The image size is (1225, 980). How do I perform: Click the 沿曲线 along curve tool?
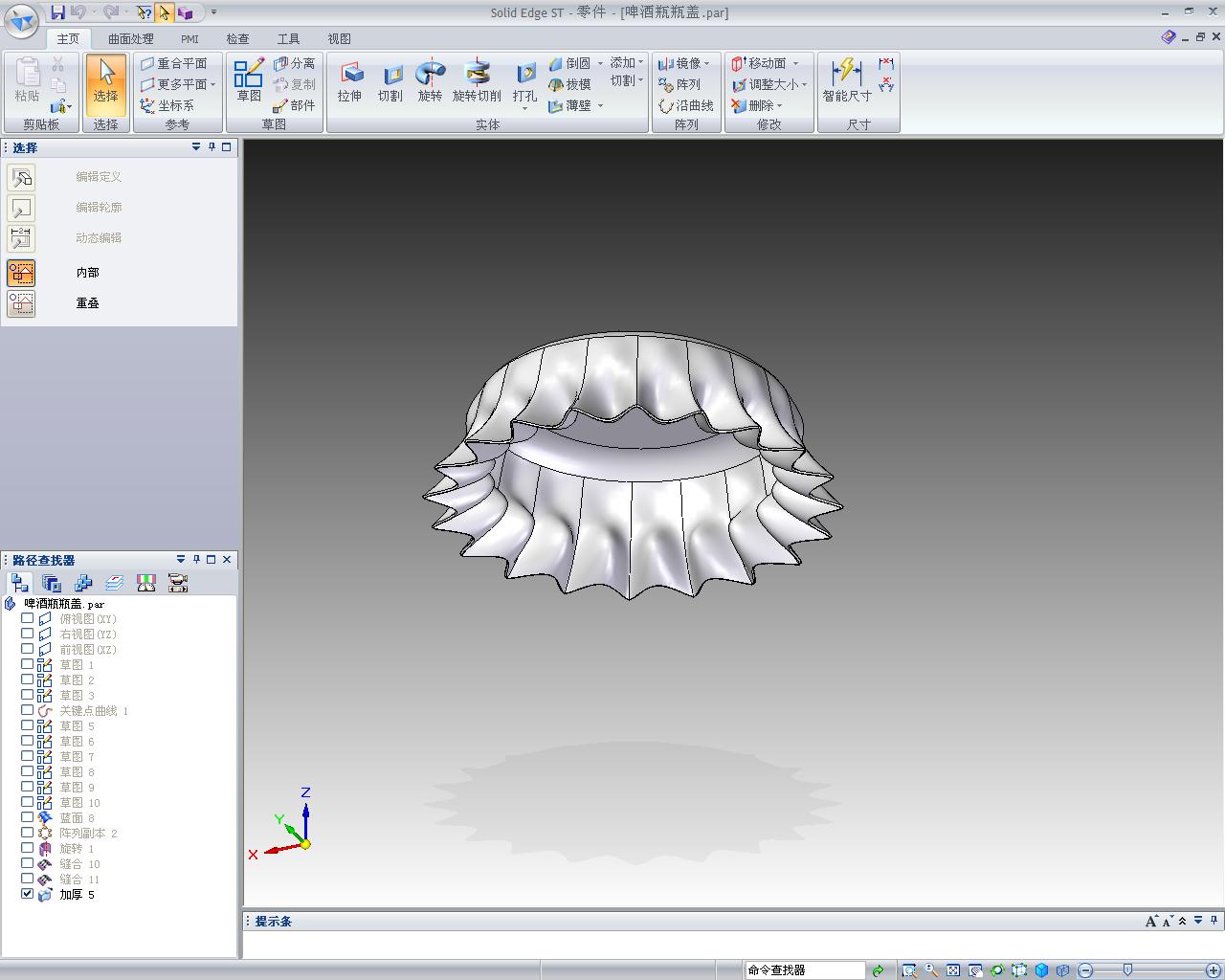[x=686, y=105]
